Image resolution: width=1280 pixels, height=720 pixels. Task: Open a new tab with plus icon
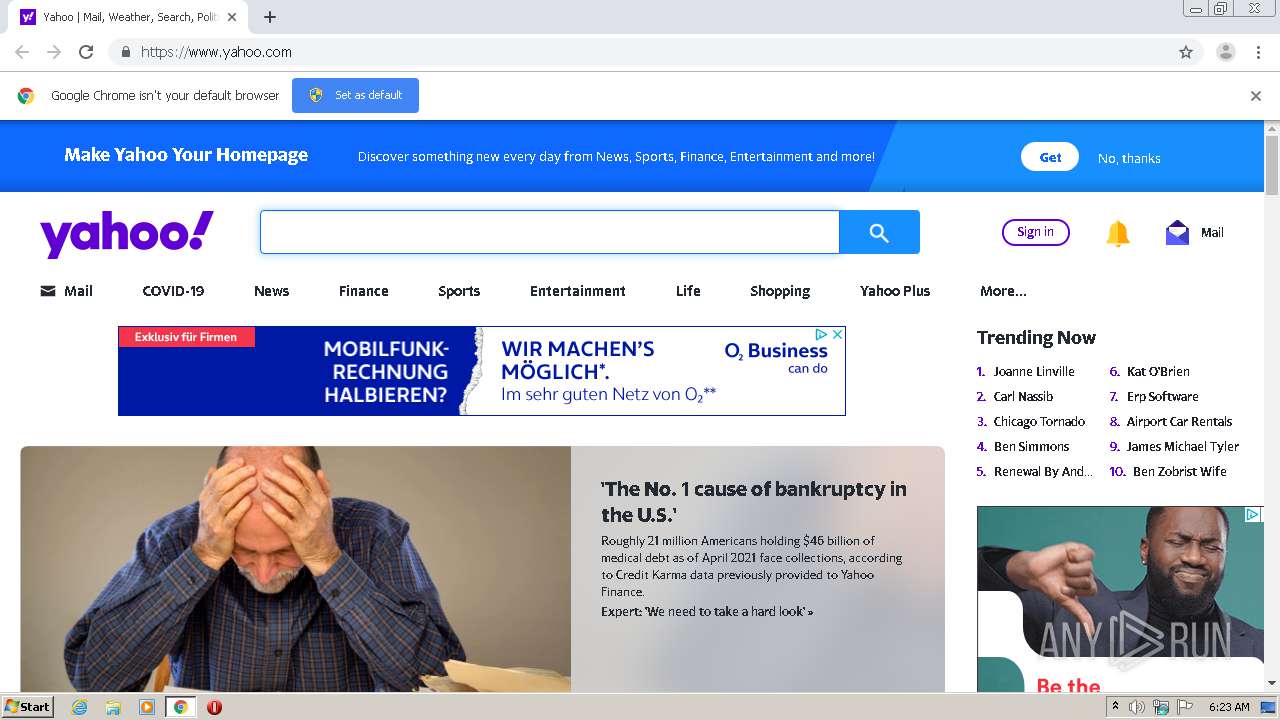pyautogui.click(x=270, y=17)
